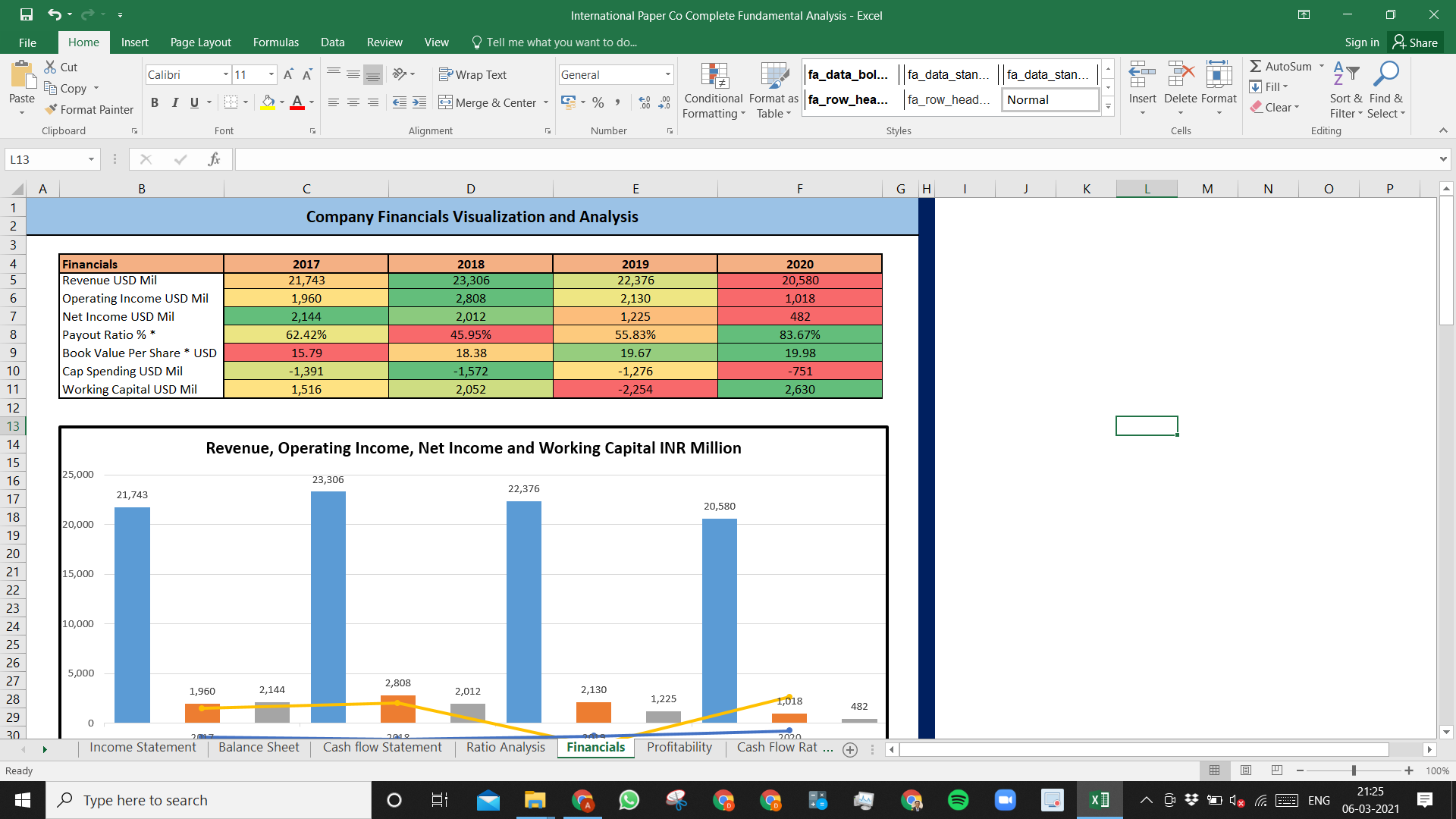Image resolution: width=1456 pixels, height=819 pixels.
Task: Click the Comma Style icon
Action: pyautogui.click(x=617, y=102)
